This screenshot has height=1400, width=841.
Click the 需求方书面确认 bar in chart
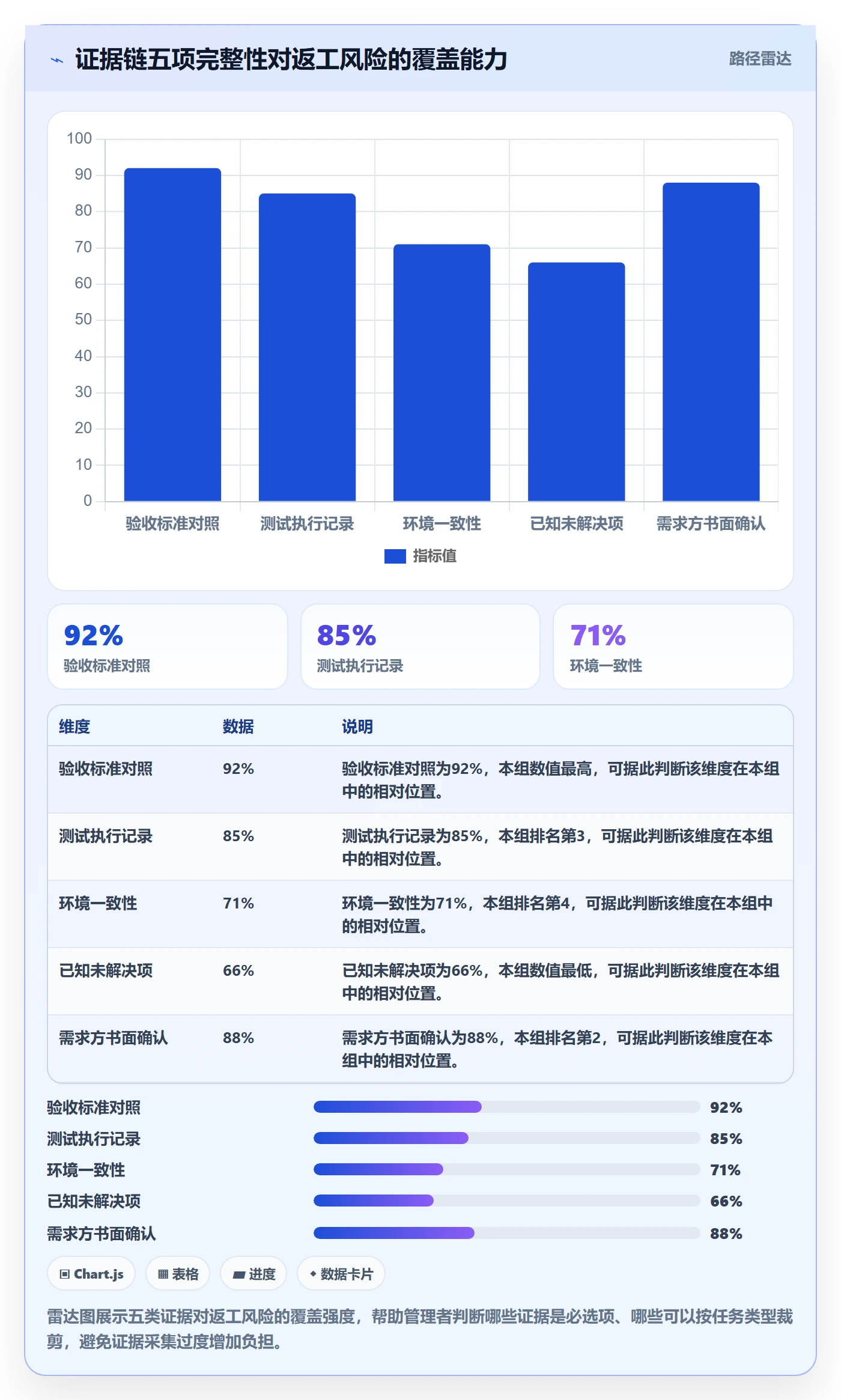[x=711, y=342]
